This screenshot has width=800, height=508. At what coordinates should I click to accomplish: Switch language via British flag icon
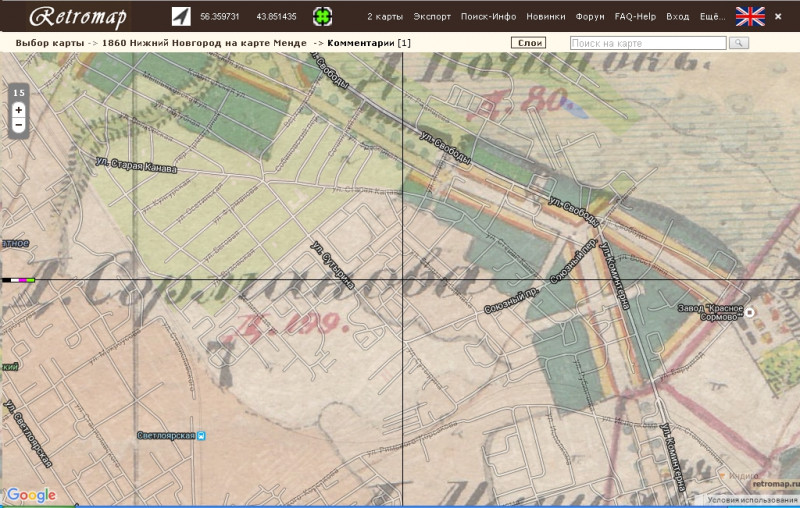[x=750, y=16]
